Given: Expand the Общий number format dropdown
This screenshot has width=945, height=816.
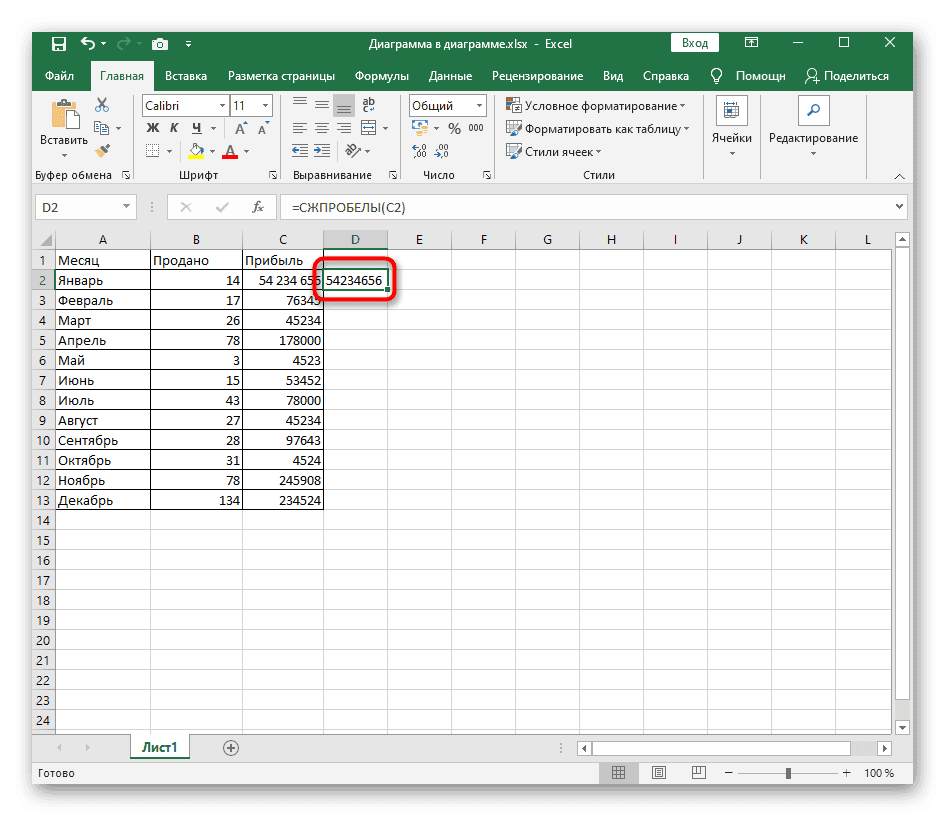Looking at the screenshot, I should point(480,105).
